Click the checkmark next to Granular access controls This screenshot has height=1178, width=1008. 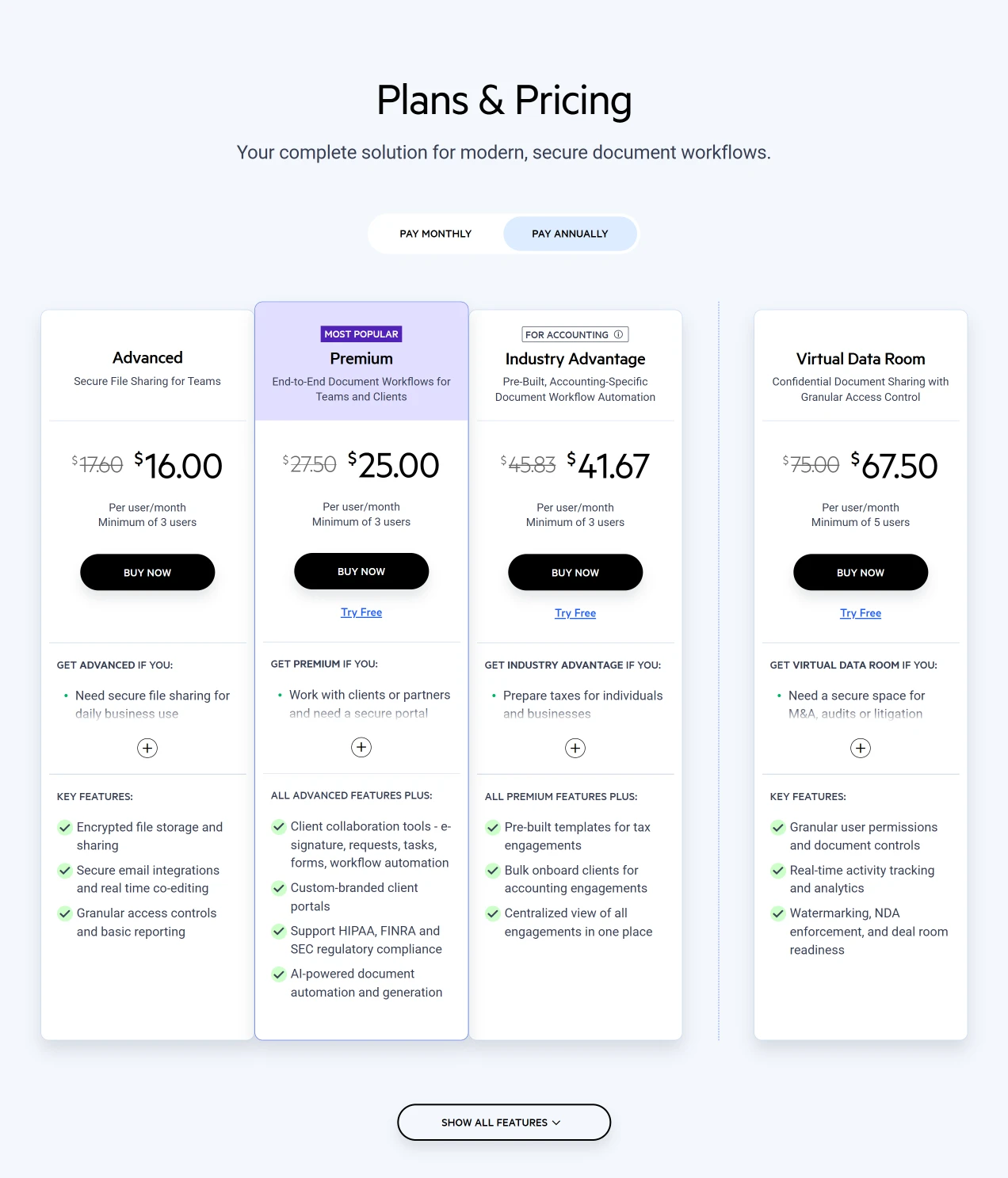[x=66, y=913]
